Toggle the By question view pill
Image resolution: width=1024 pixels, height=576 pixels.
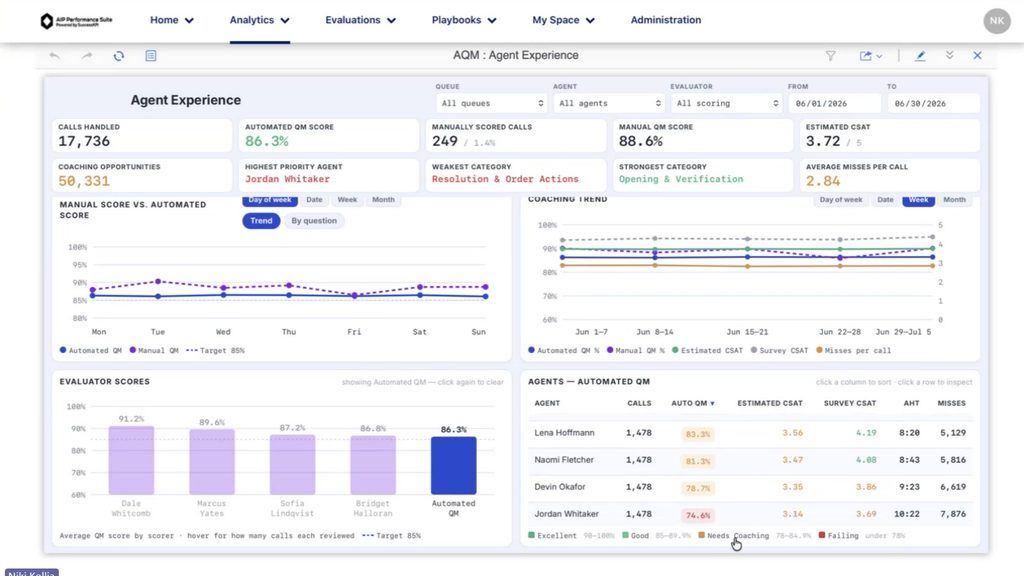[x=314, y=221]
